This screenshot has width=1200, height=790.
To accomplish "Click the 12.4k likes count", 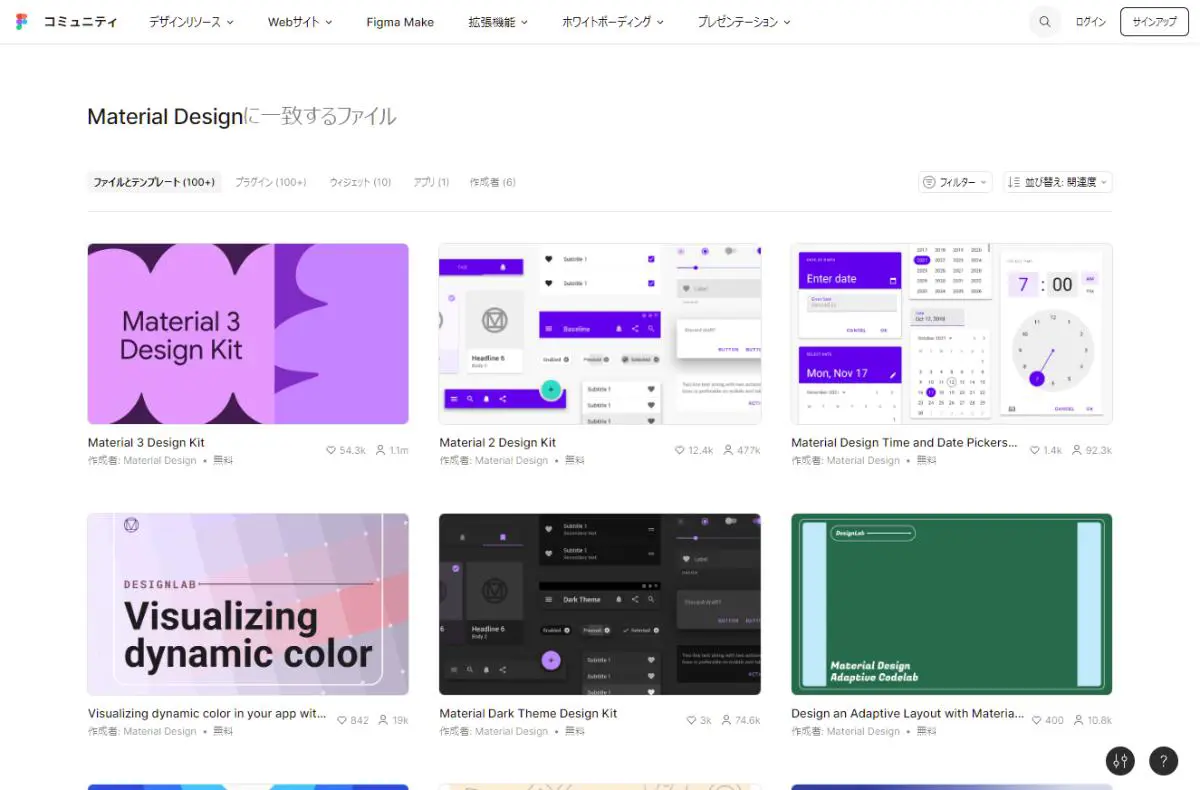I will click(x=701, y=451).
